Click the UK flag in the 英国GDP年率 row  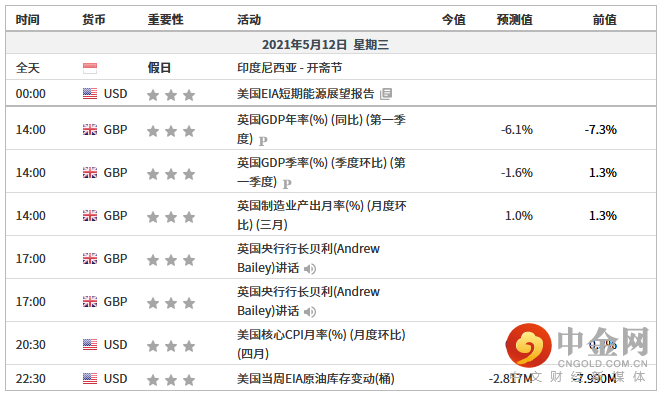[90, 129]
